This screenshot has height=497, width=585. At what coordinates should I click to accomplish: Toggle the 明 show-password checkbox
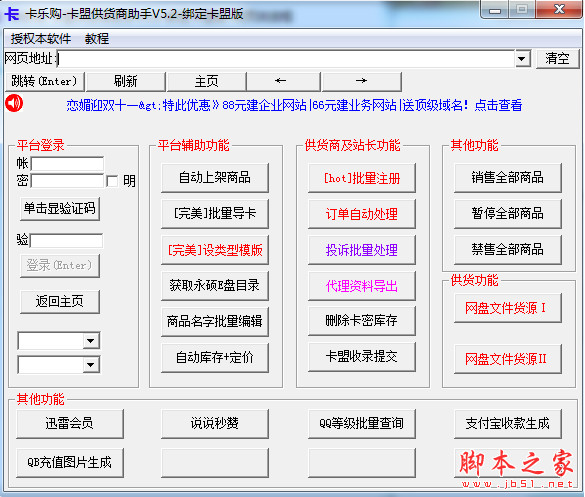click(112, 181)
